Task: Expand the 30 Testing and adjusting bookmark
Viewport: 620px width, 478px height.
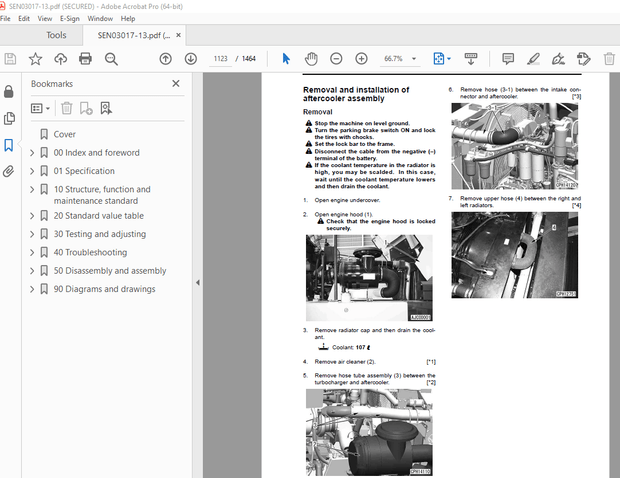Action: pyautogui.click(x=32, y=234)
